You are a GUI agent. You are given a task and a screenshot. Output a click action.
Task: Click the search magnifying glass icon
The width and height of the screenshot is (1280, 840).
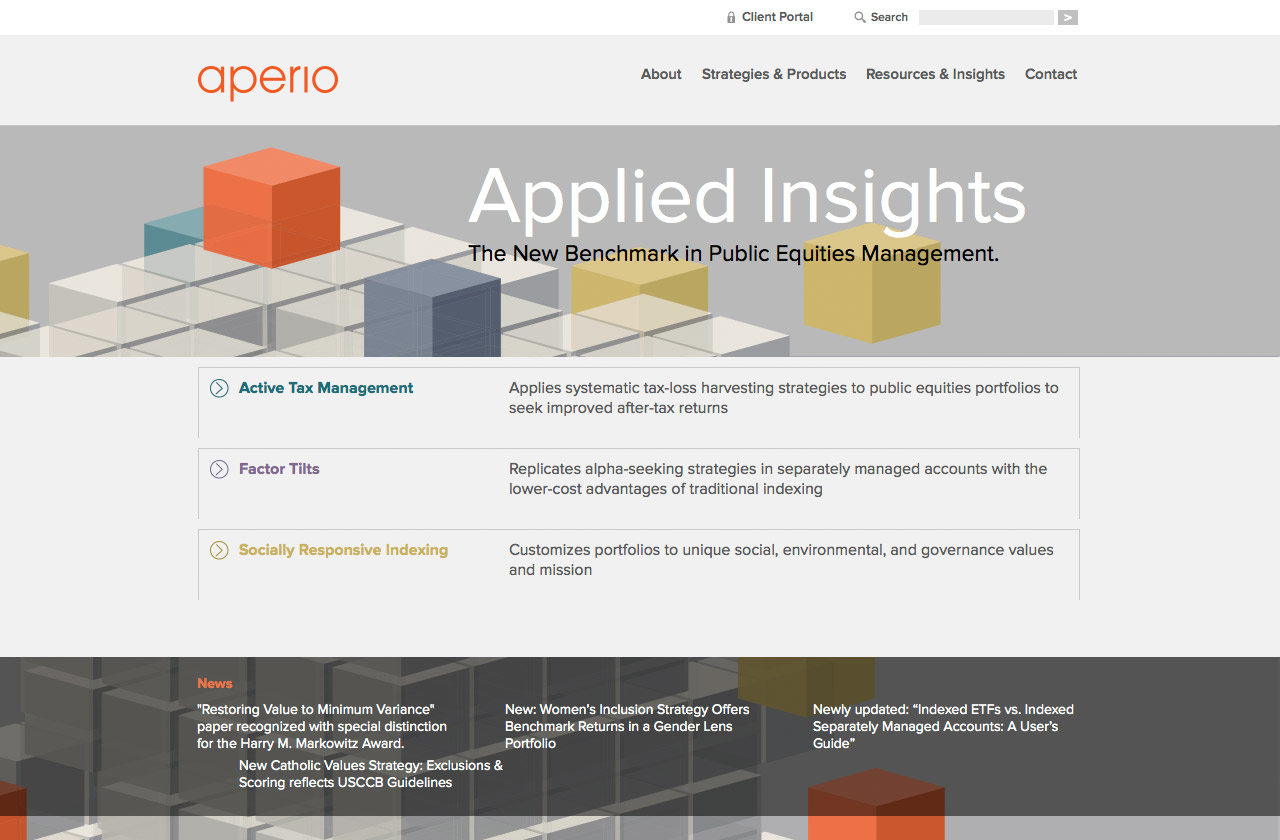pyautogui.click(x=859, y=17)
